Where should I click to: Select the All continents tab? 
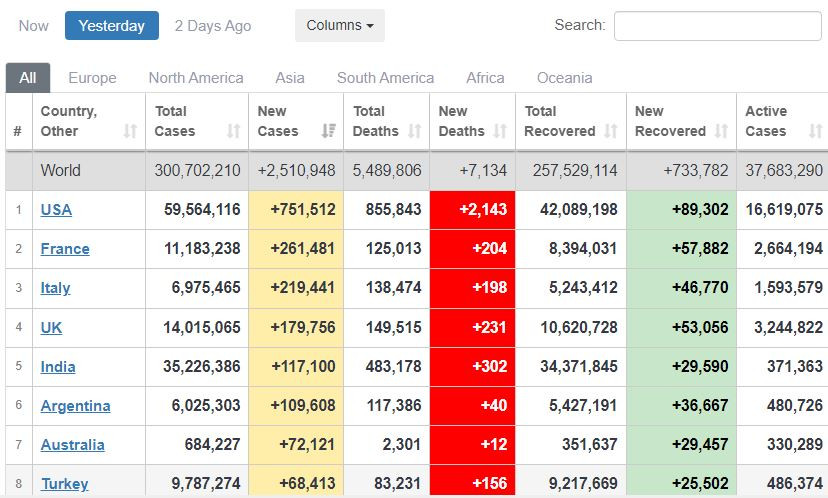tap(28, 78)
